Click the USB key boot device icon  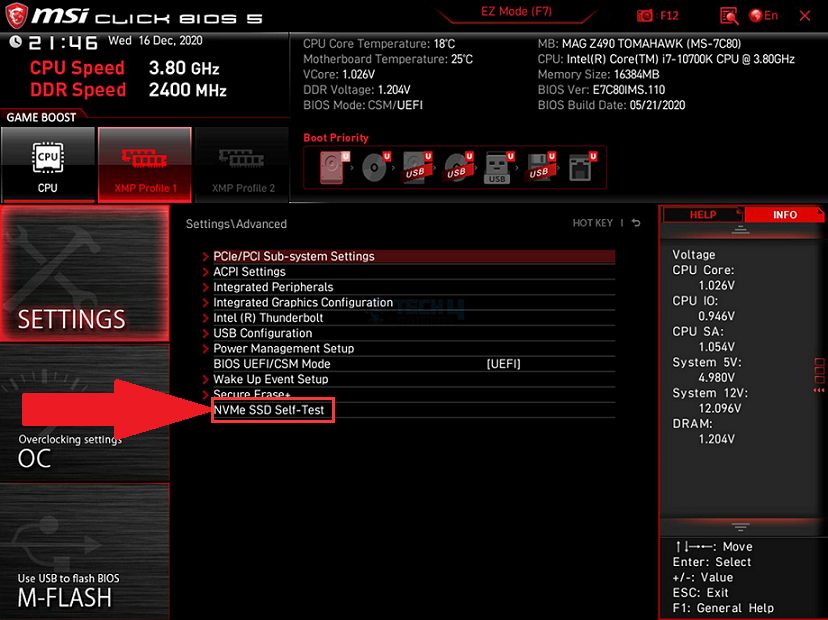click(498, 167)
